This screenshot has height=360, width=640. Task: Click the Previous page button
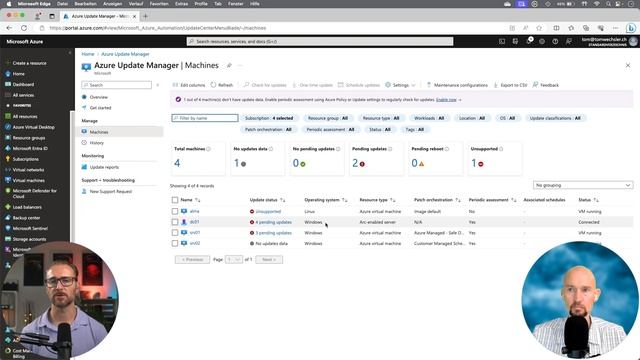[x=192, y=260]
